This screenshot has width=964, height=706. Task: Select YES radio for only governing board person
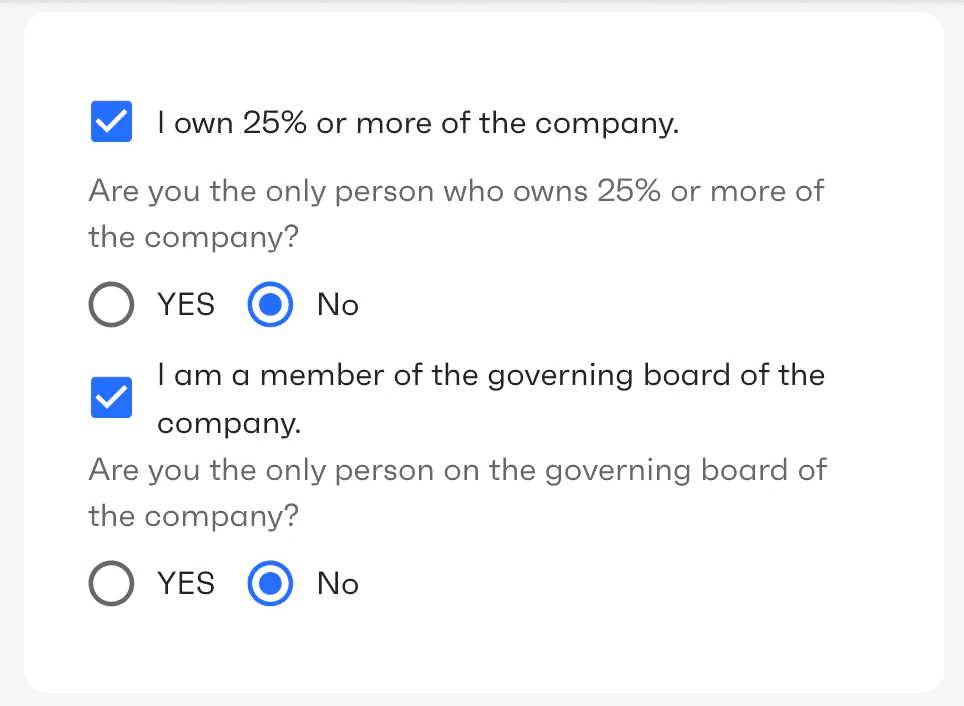click(x=111, y=584)
